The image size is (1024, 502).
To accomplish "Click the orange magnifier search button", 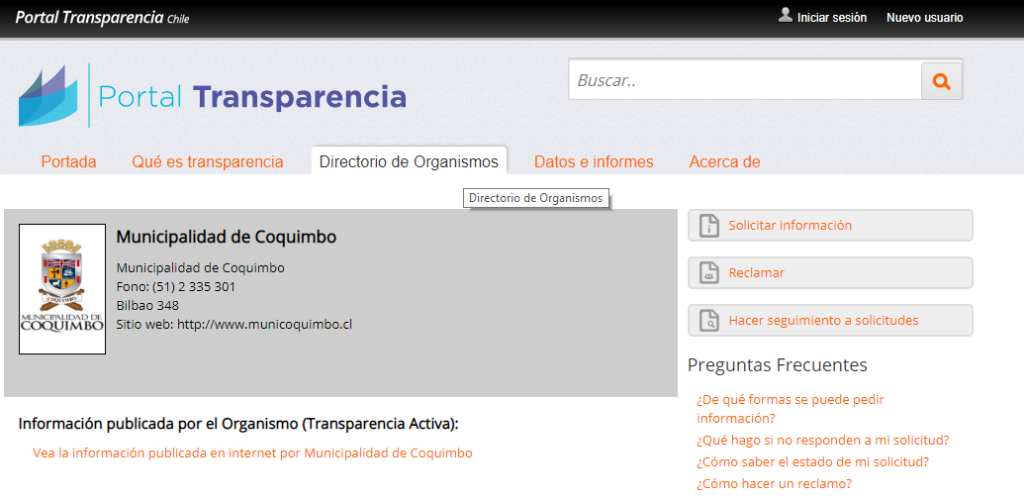I will [x=942, y=82].
